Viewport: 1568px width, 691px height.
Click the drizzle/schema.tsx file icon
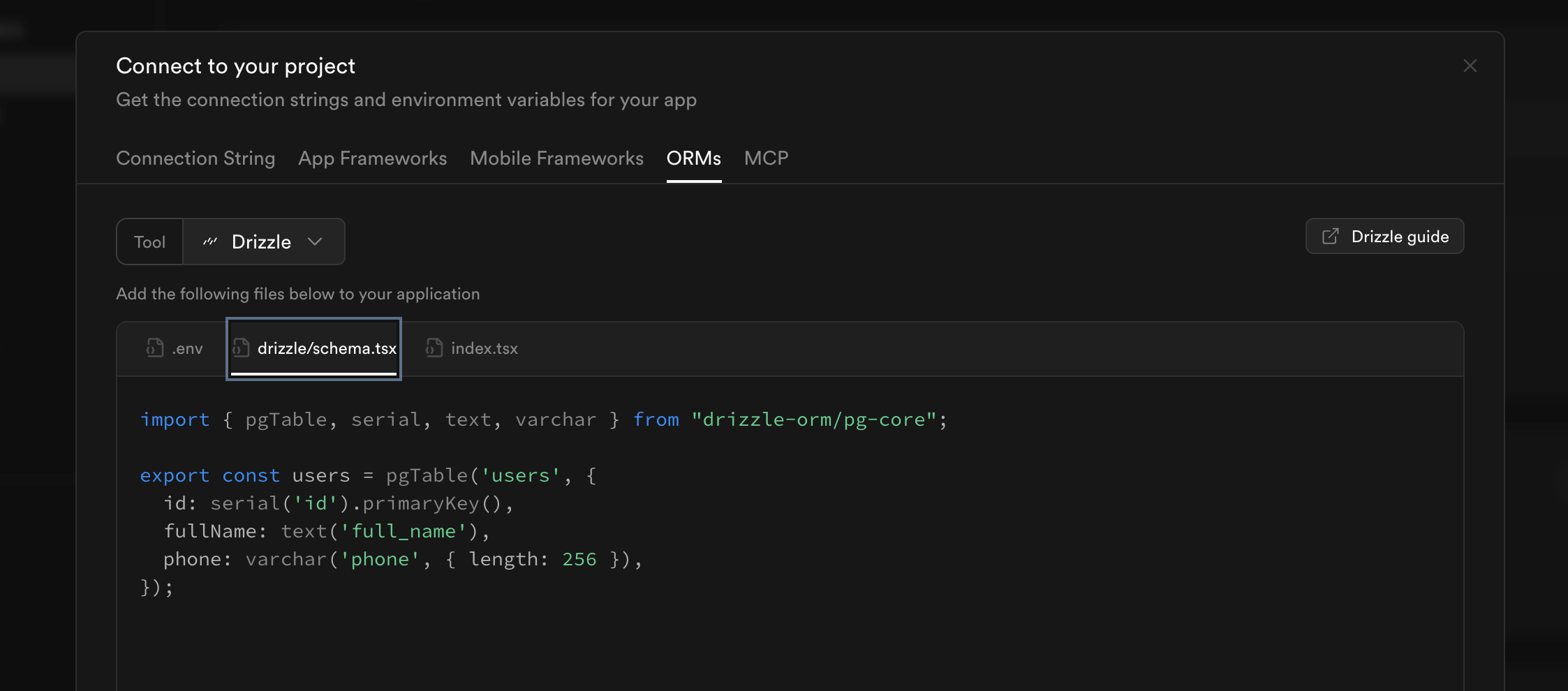click(240, 348)
